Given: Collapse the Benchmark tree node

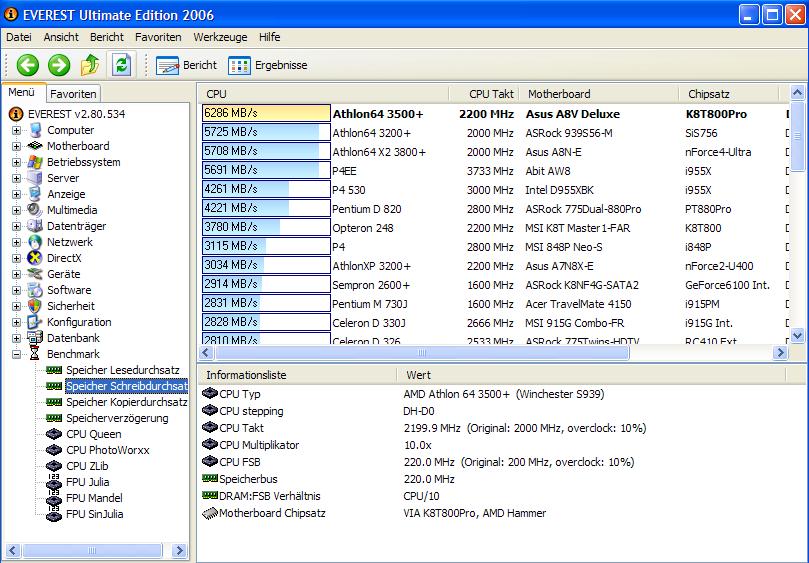Looking at the screenshot, I should 17,355.
